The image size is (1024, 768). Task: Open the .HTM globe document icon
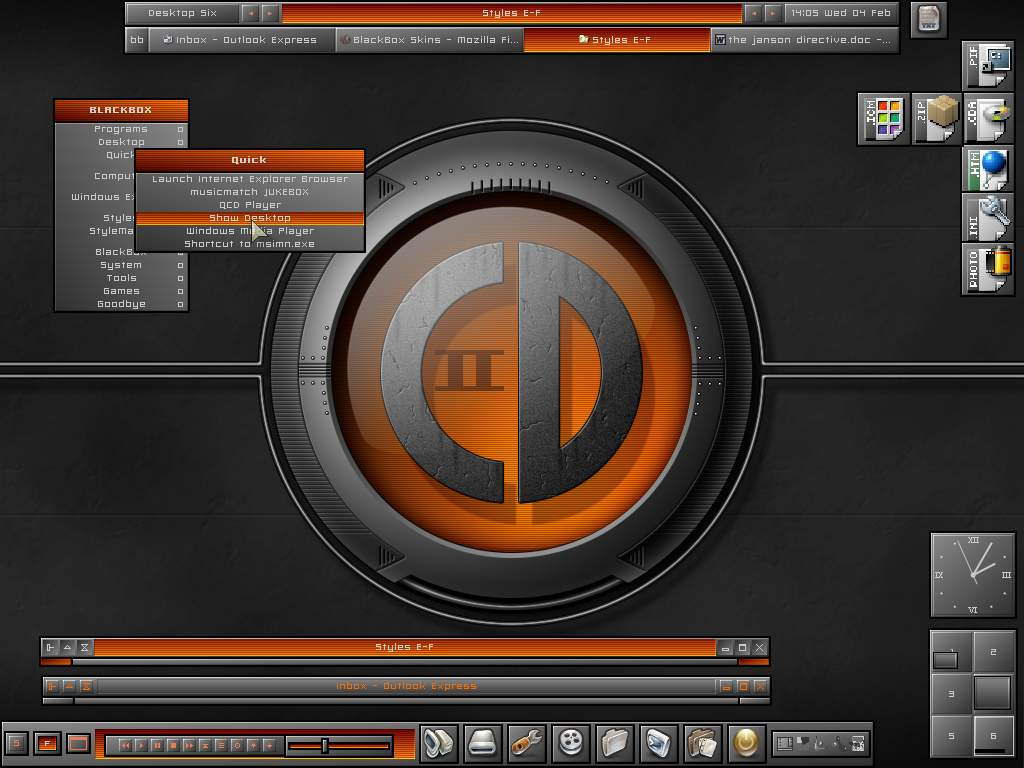tap(988, 169)
